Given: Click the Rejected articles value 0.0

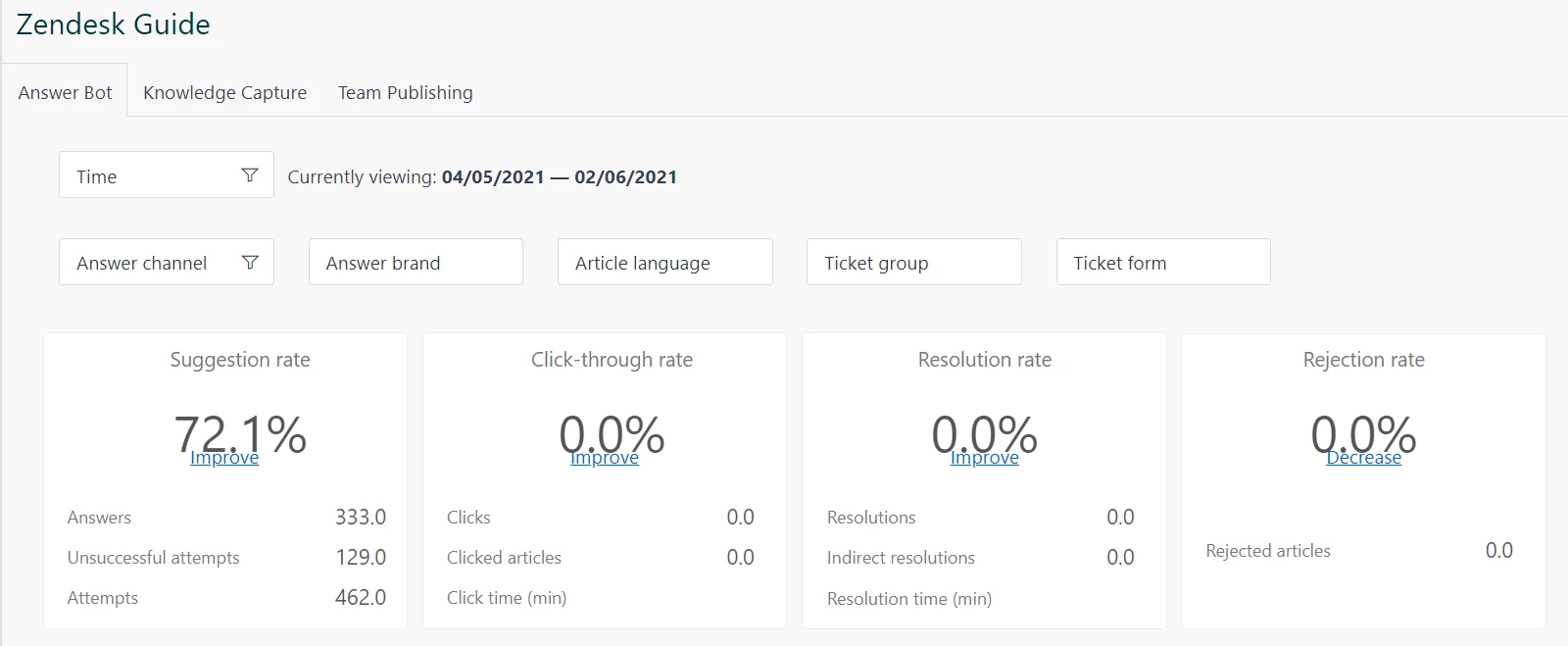Looking at the screenshot, I should (1499, 550).
